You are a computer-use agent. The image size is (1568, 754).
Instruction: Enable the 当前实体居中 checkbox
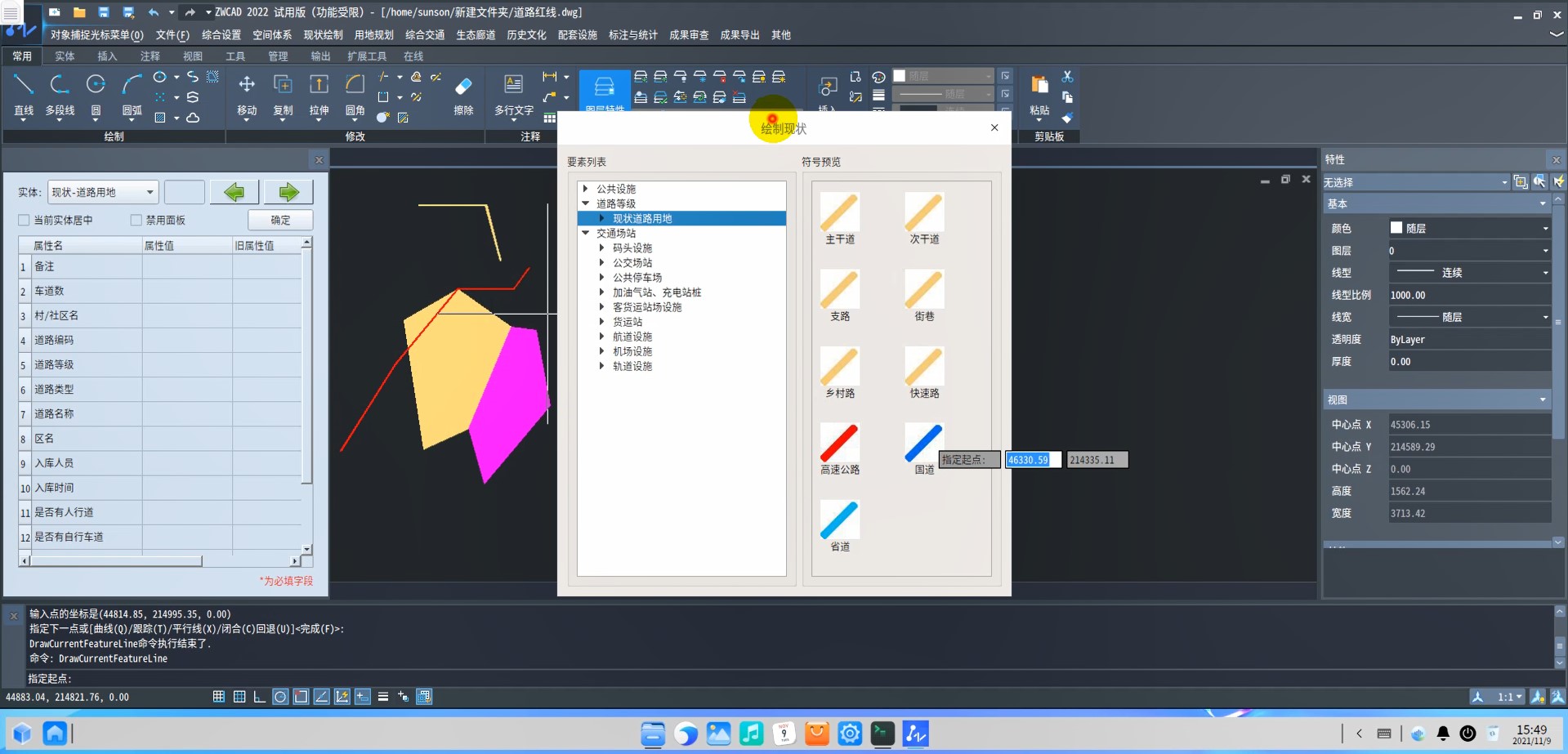25,221
